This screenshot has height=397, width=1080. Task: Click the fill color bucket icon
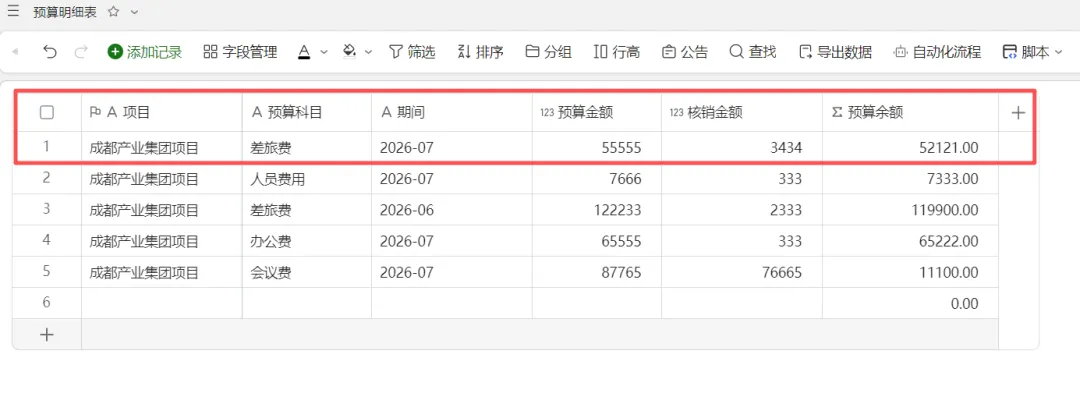(x=349, y=52)
